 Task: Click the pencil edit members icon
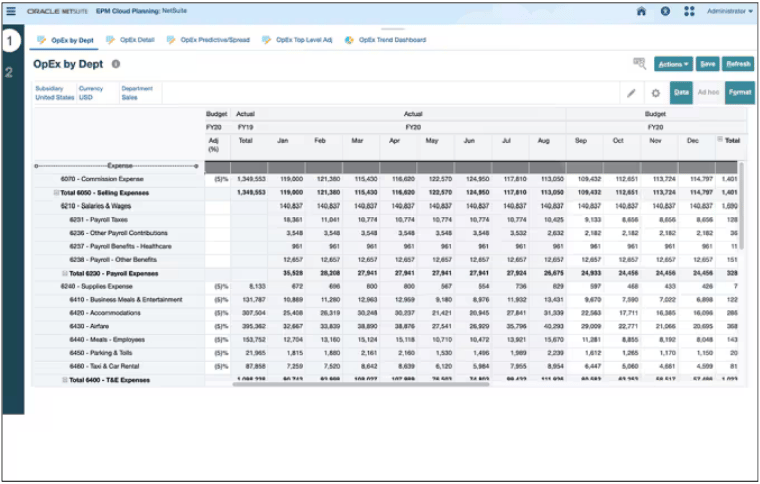[x=631, y=93]
